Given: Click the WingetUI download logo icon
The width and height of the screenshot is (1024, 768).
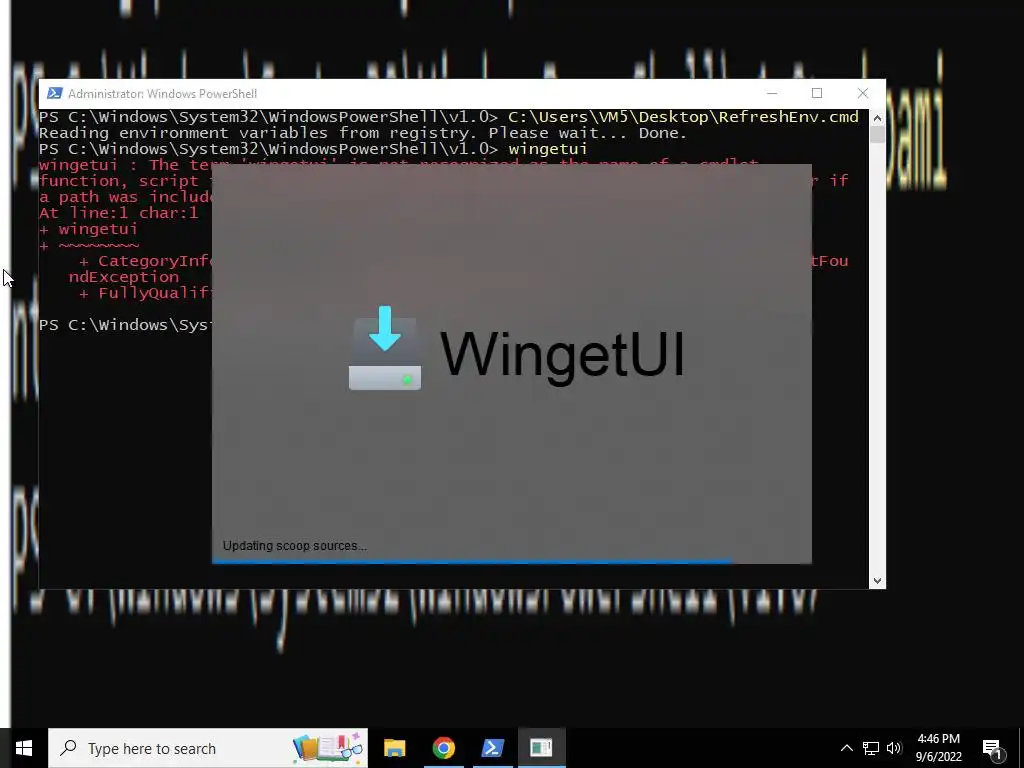Looking at the screenshot, I should [385, 348].
